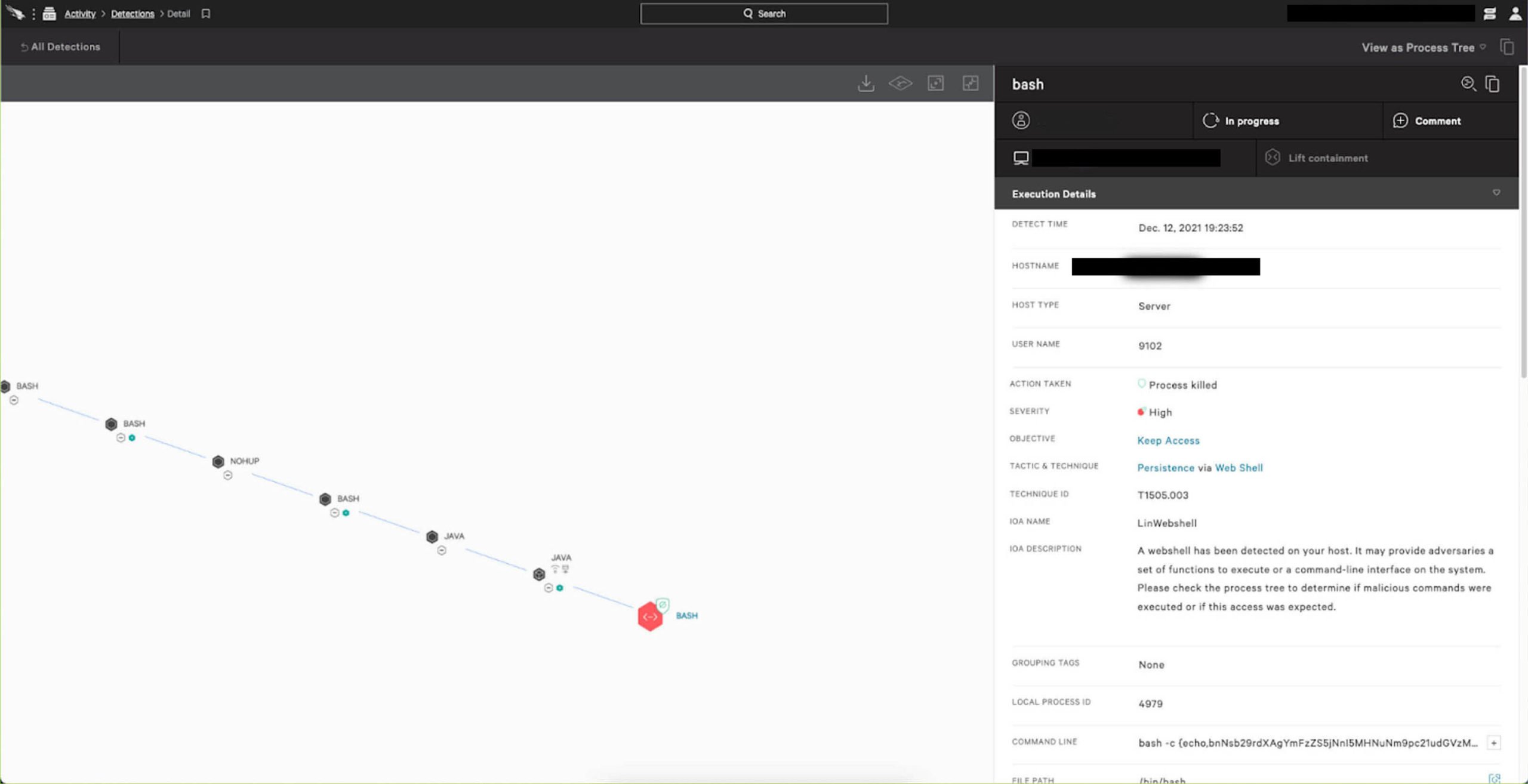The height and width of the screenshot is (784, 1528).
Task: Collapse BASH node that is child of NOHUP
Action: click(335, 513)
